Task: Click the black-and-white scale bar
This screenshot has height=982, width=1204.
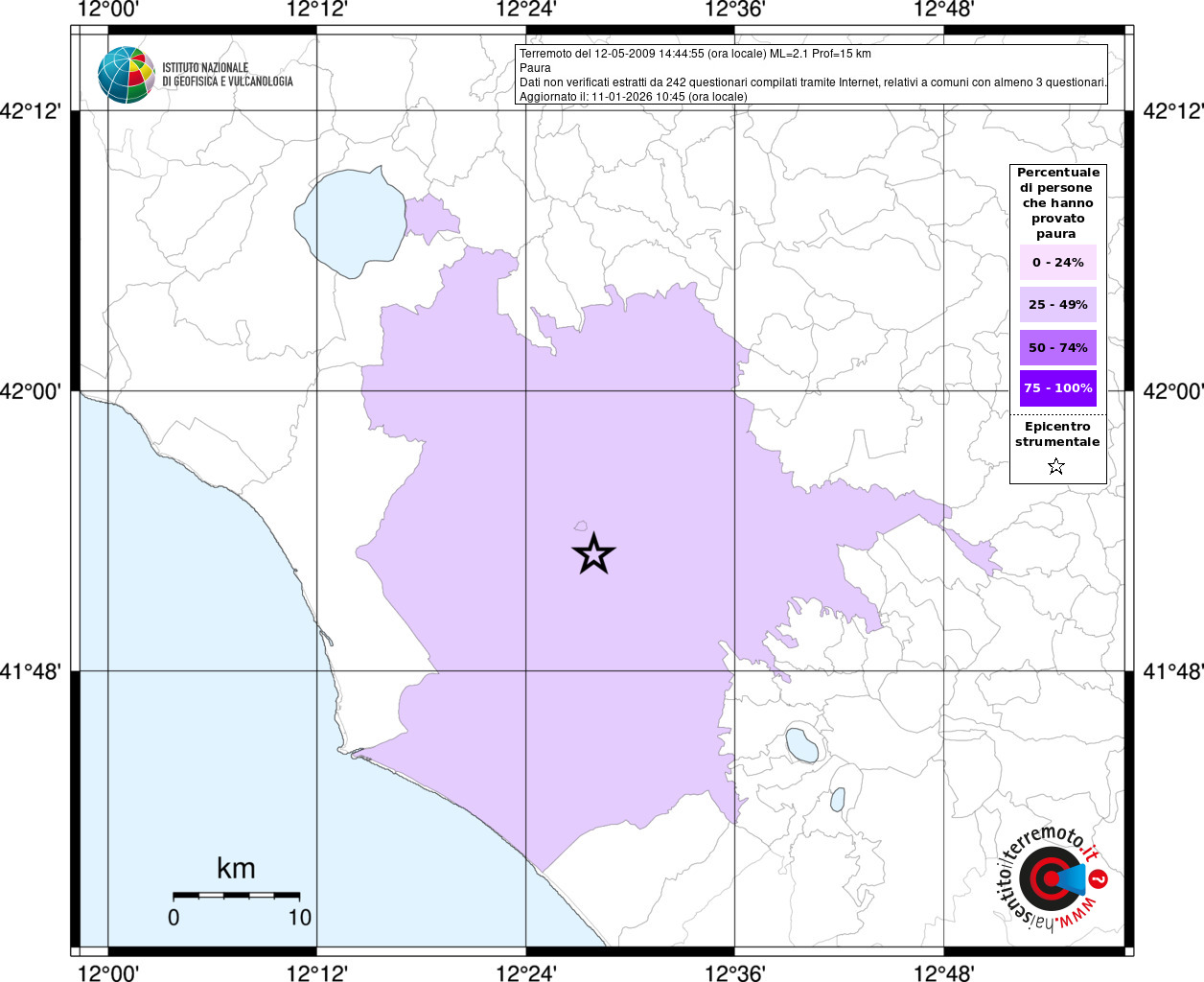Action: point(236,895)
